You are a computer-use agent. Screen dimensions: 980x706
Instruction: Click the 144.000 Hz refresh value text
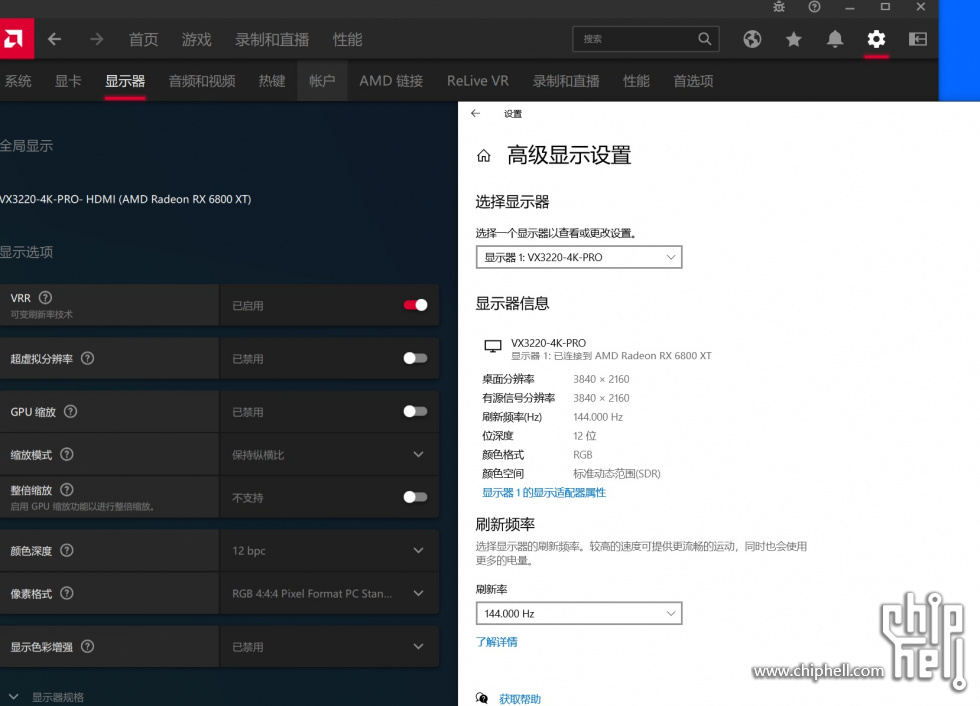coord(598,417)
